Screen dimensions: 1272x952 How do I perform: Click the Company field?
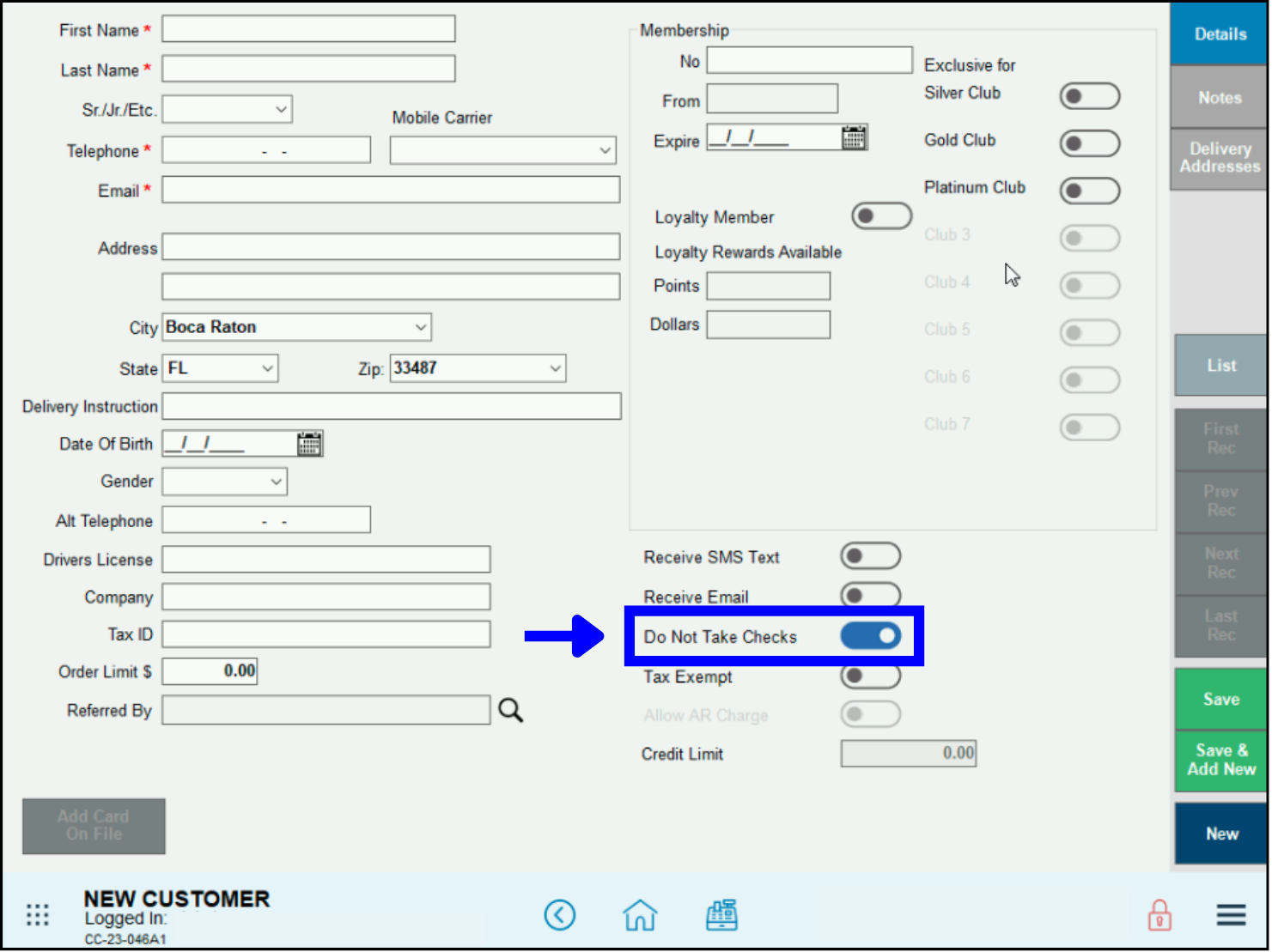[326, 597]
